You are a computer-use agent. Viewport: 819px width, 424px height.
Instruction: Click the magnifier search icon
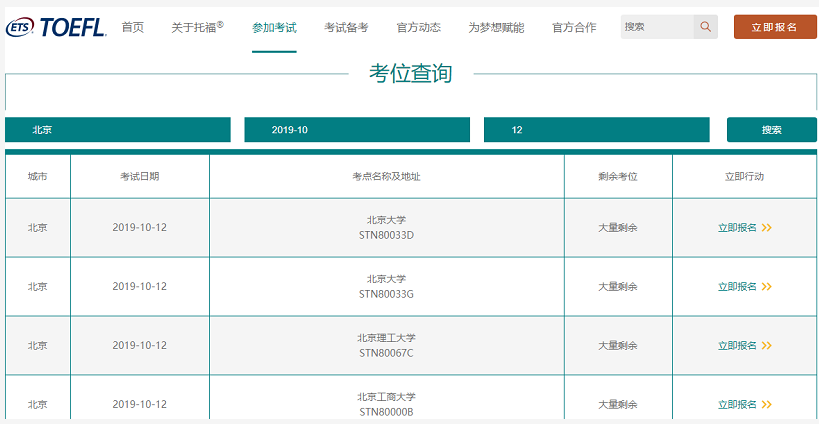click(x=706, y=27)
